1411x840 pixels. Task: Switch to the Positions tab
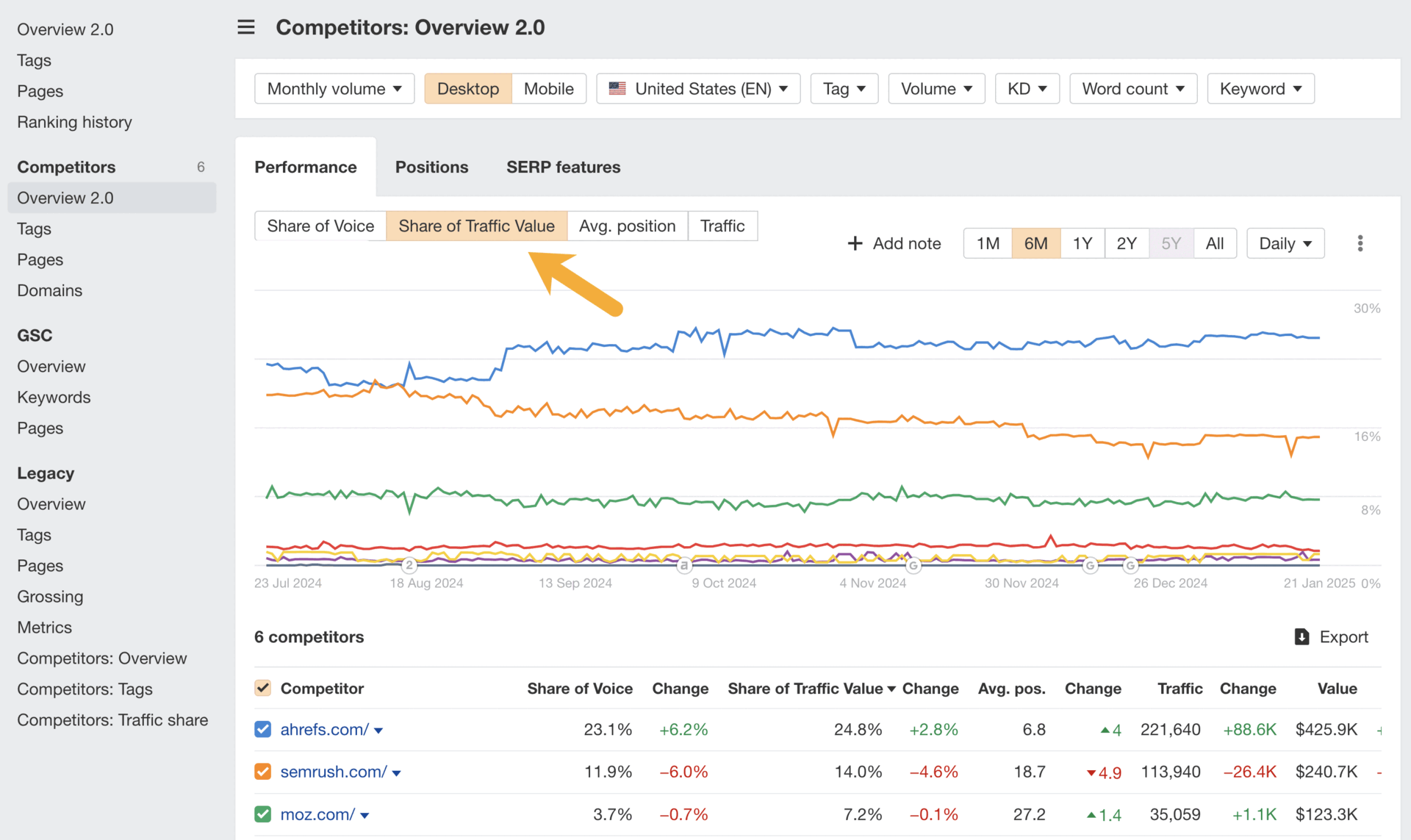(431, 167)
